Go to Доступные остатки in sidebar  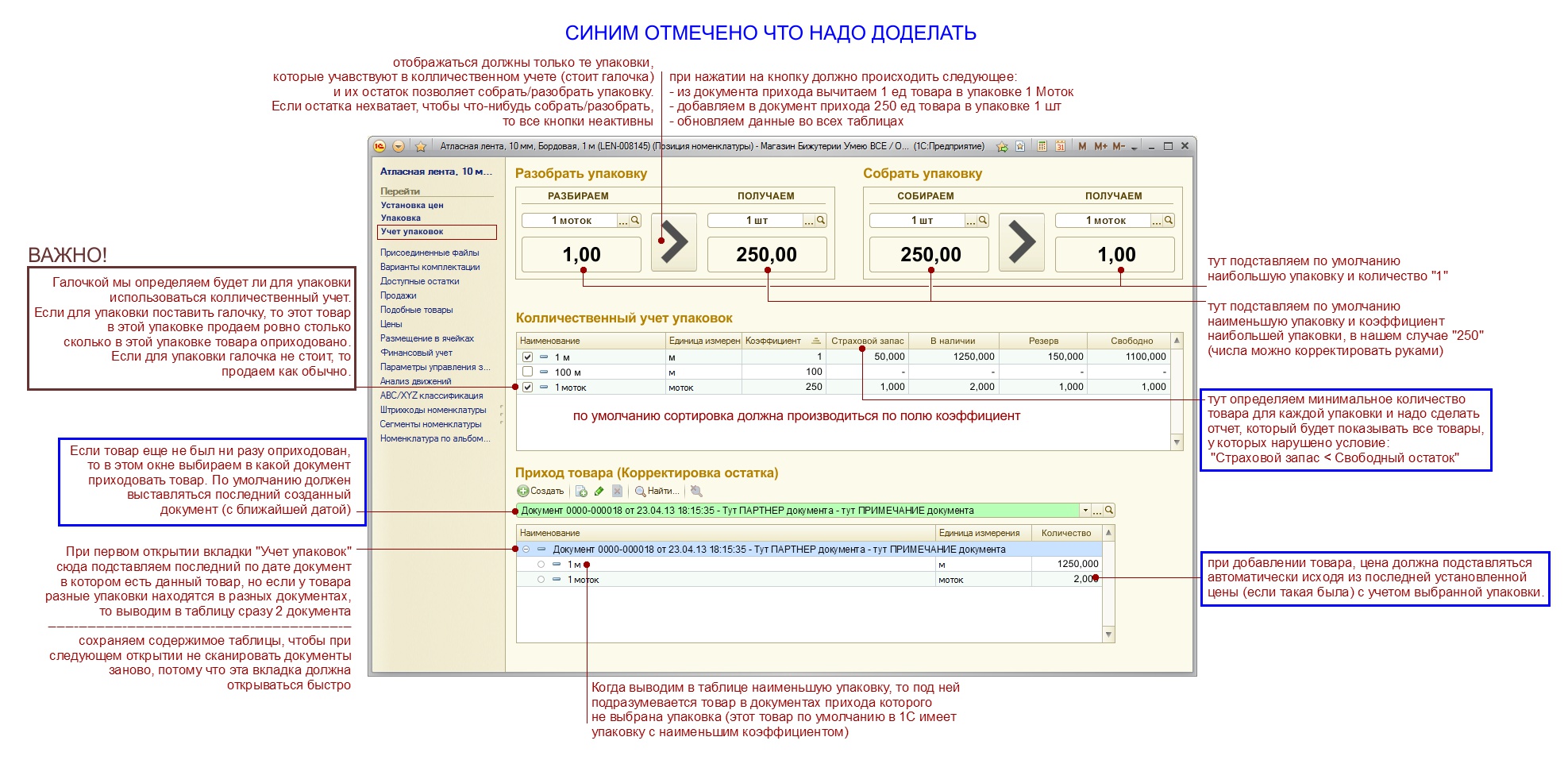click(419, 281)
